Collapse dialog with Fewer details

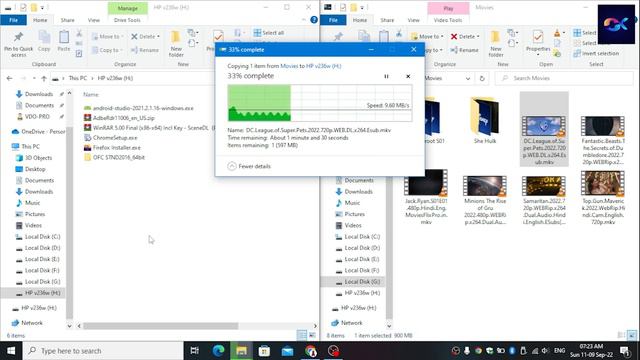(249, 166)
